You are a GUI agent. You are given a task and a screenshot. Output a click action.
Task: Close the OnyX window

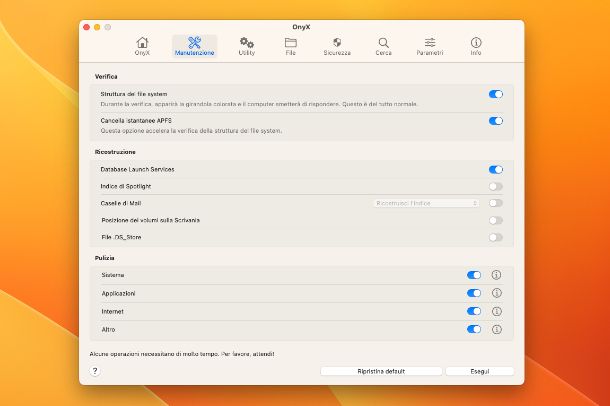(x=86, y=27)
